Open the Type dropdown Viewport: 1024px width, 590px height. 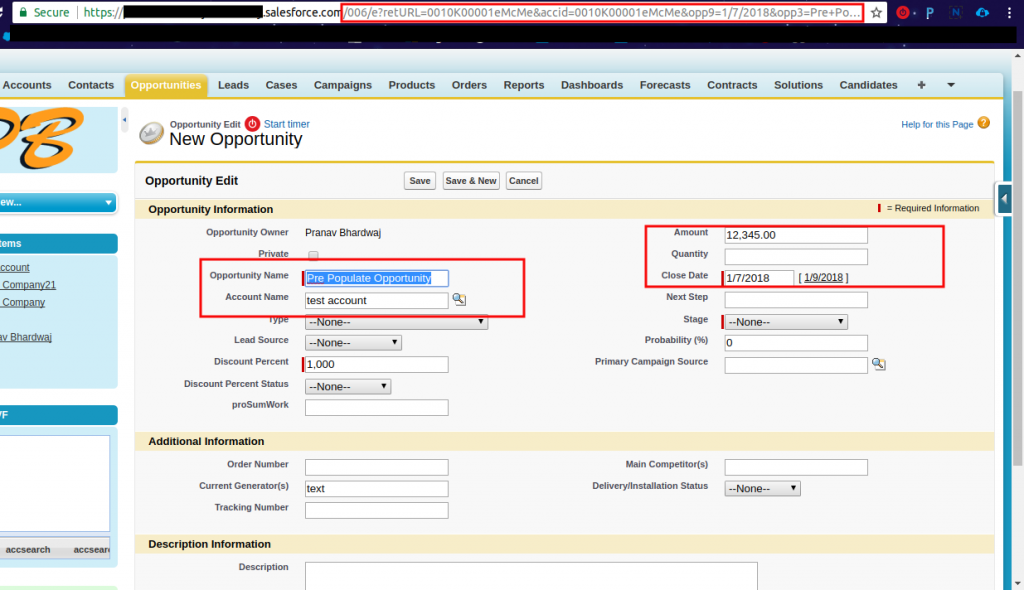[396, 322]
